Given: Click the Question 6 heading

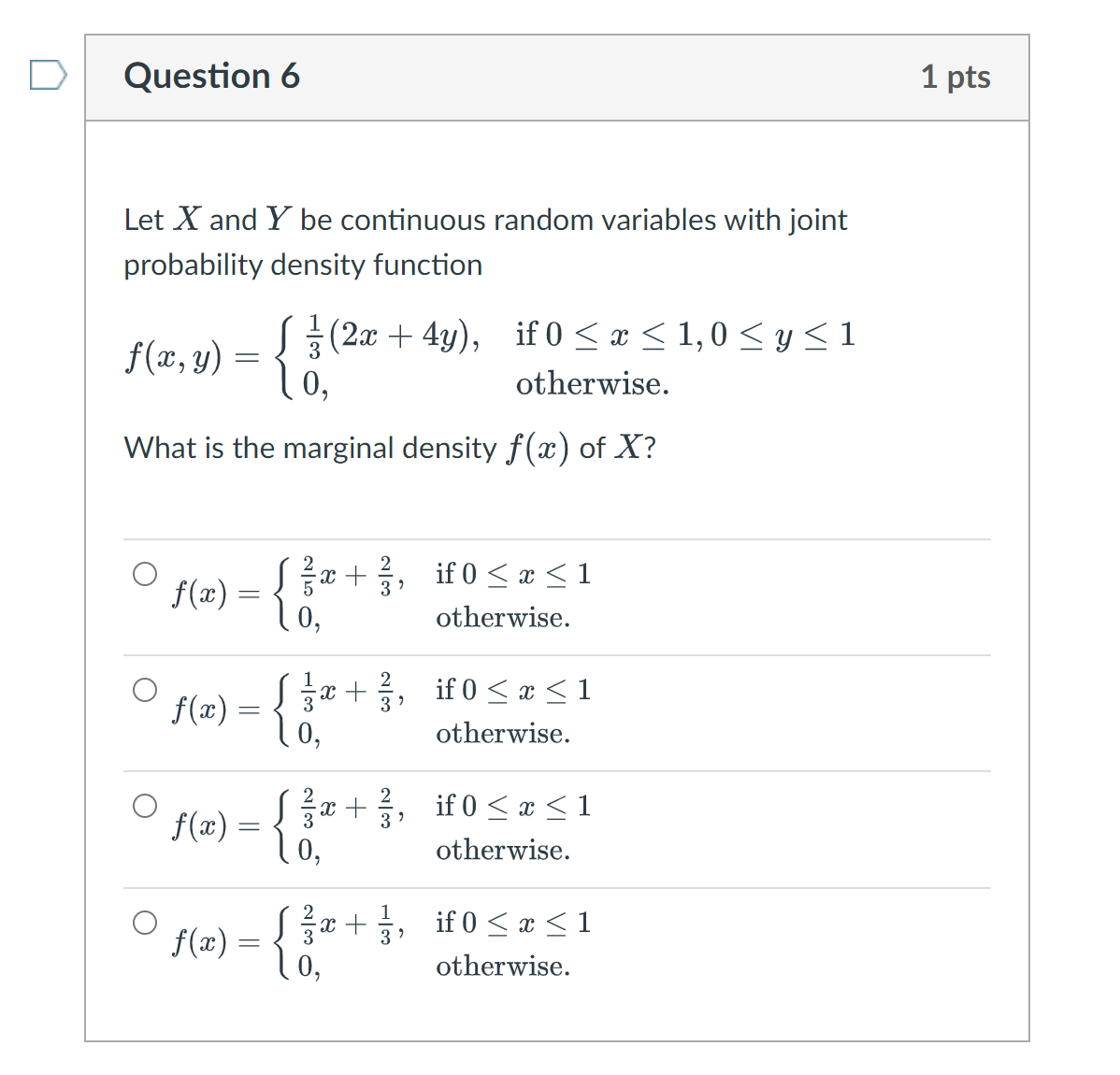Looking at the screenshot, I should [x=211, y=76].
